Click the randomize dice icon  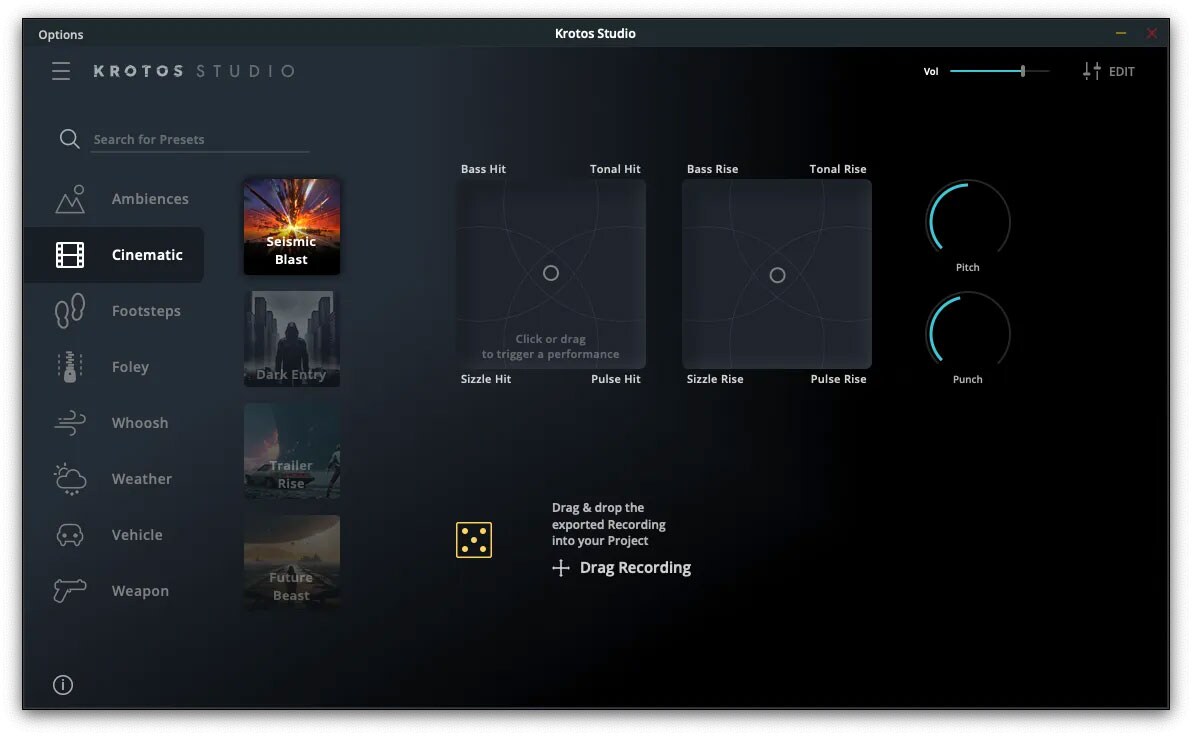474,540
